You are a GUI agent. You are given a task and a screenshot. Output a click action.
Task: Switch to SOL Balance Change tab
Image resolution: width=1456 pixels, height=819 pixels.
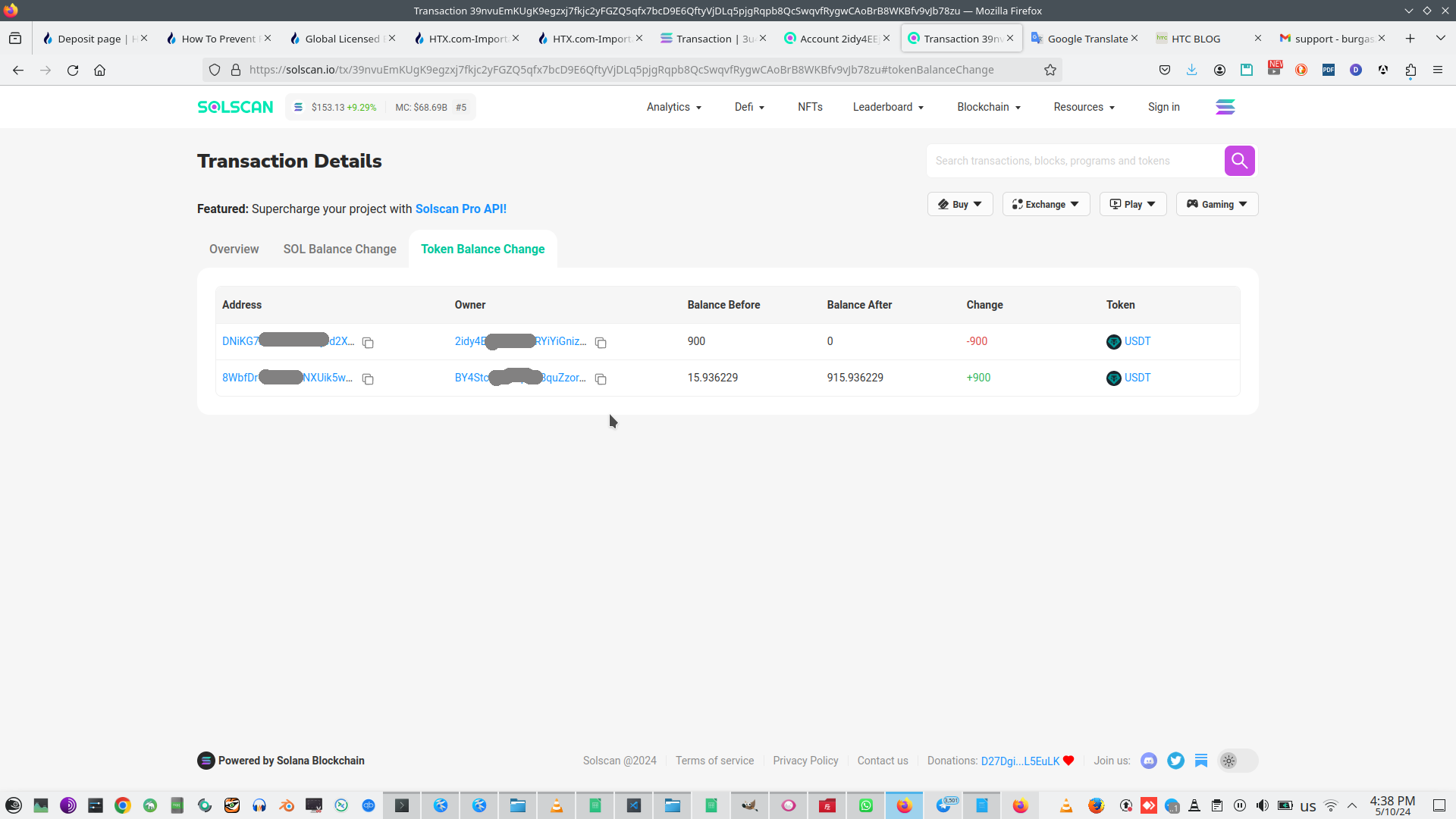[x=340, y=249]
